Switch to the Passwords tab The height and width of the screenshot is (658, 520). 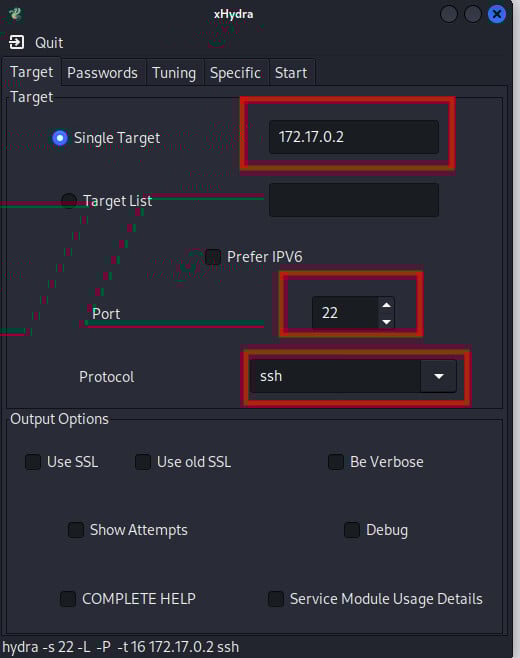point(102,73)
